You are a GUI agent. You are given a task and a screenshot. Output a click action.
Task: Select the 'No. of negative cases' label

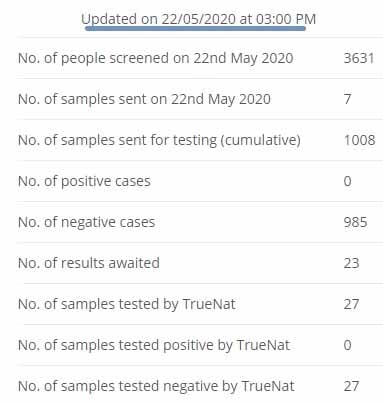[x=87, y=222]
